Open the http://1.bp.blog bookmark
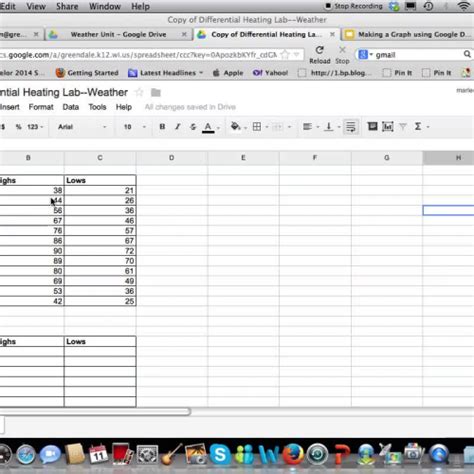 [335, 73]
